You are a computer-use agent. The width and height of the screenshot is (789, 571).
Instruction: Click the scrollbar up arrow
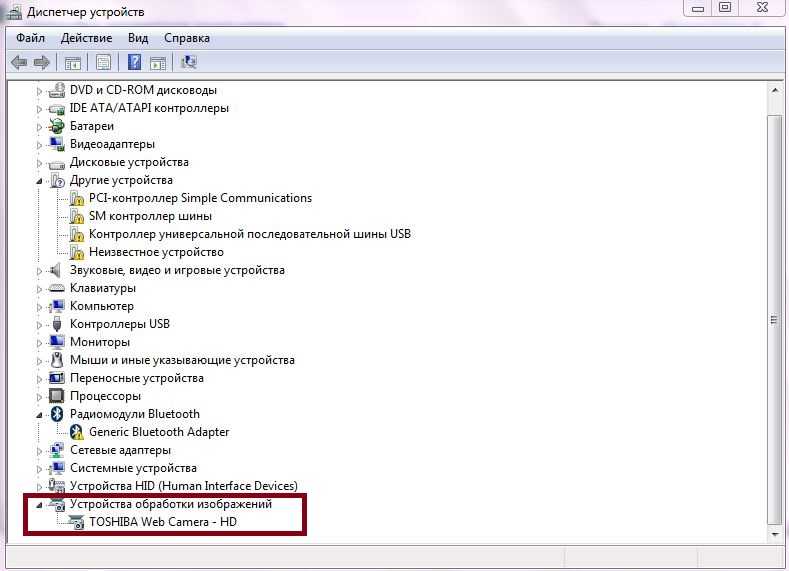point(774,91)
